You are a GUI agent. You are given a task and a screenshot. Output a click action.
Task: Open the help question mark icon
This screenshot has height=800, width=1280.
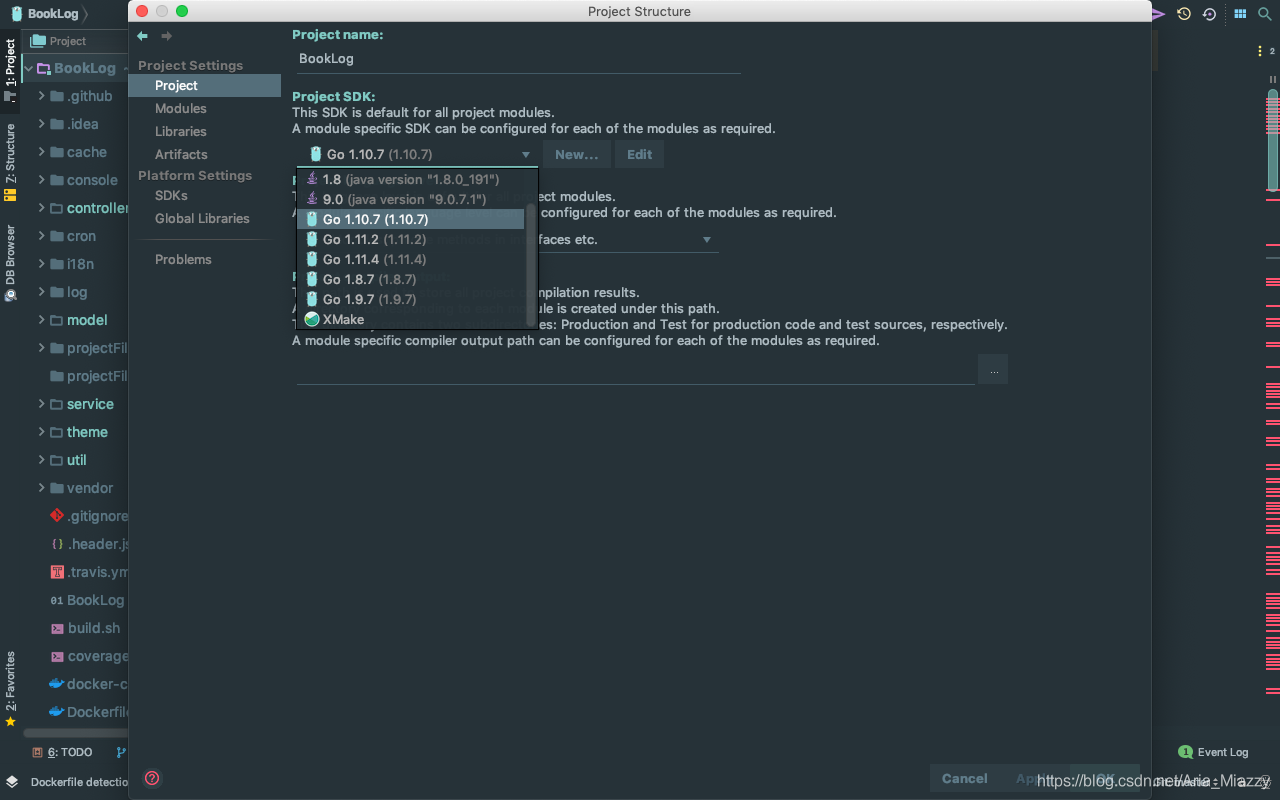point(153,778)
